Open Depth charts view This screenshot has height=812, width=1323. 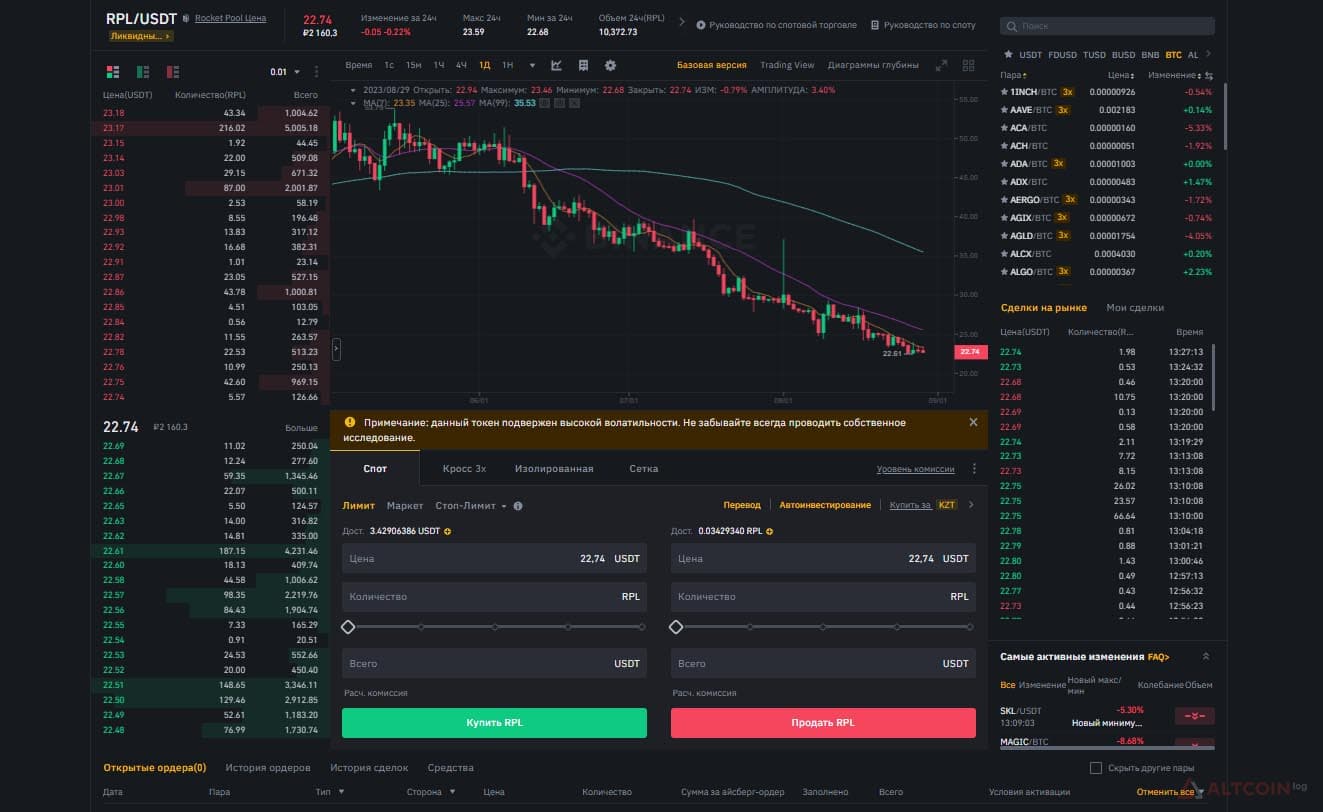[x=873, y=65]
